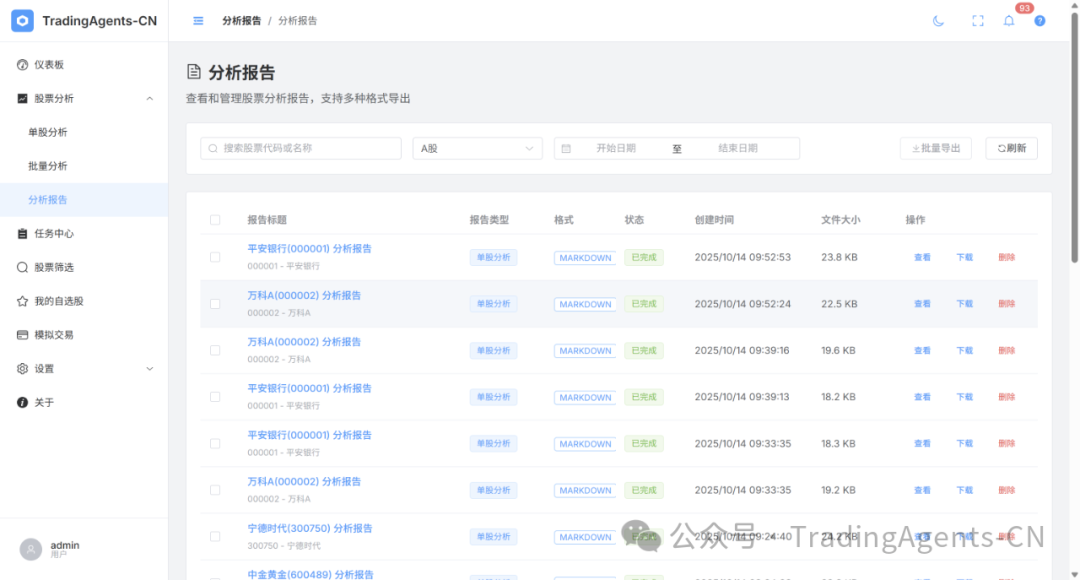Open help with the question mark icon
This screenshot has width=1080, height=580.
(1040, 21)
